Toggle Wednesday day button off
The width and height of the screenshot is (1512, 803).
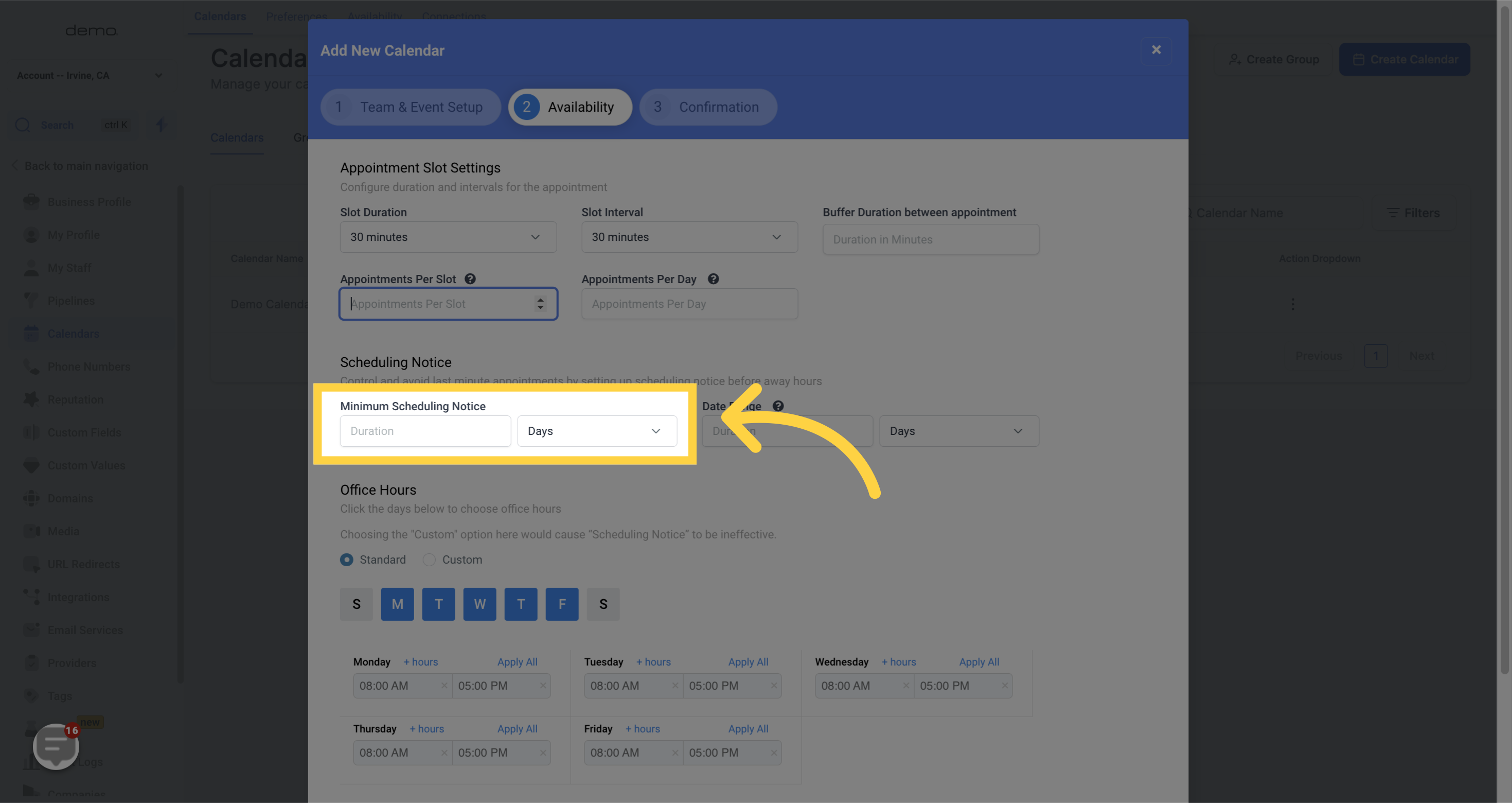[479, 604]
